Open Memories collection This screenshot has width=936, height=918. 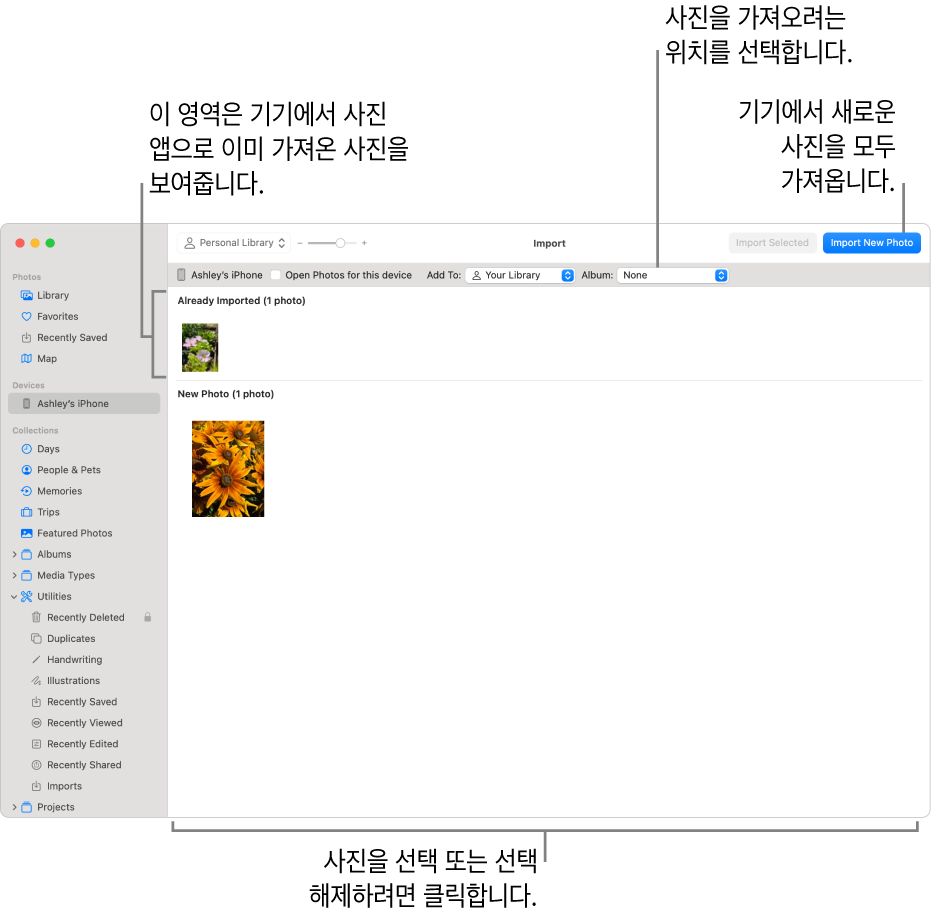84,492
